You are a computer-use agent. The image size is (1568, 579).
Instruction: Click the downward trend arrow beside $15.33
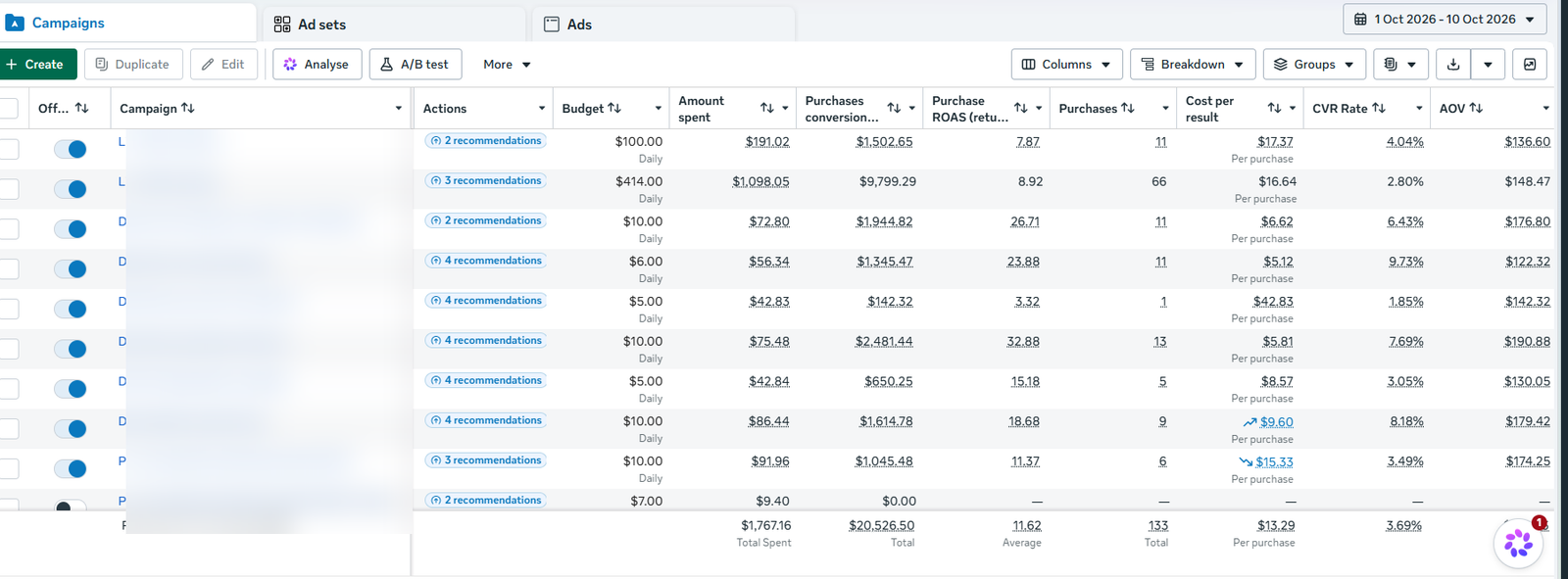pos(1246,462)
